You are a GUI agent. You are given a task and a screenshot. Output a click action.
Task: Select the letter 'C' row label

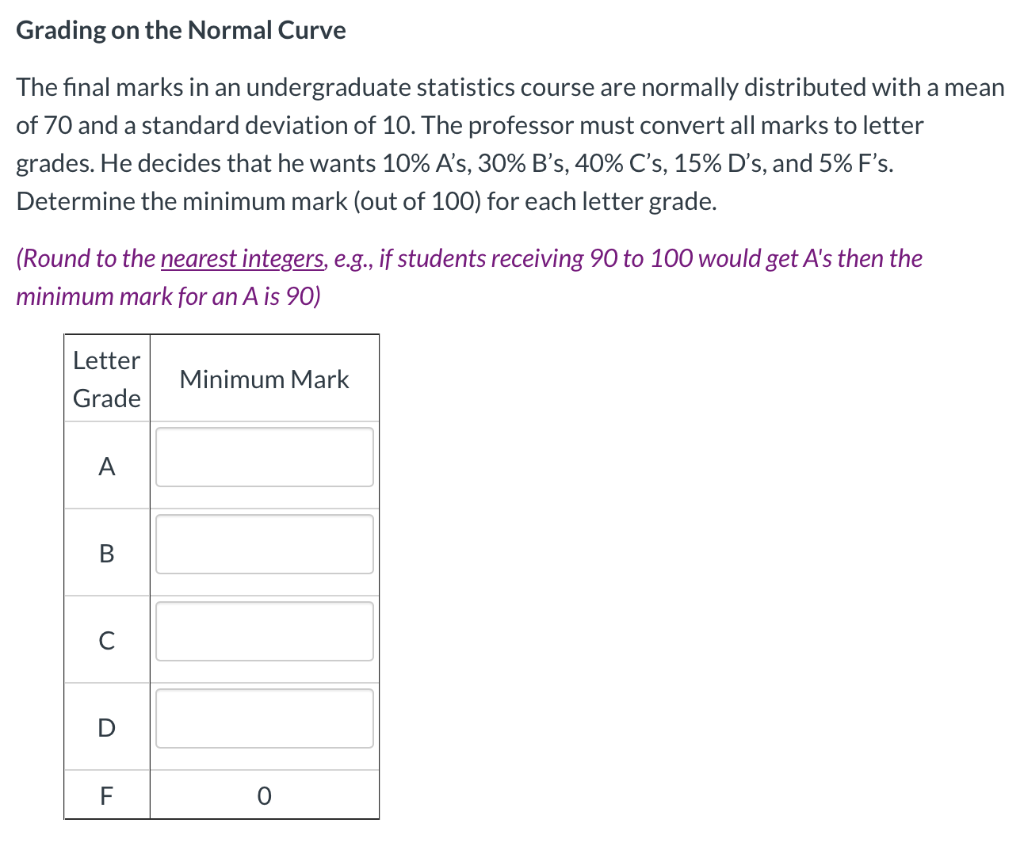(106, 640)
